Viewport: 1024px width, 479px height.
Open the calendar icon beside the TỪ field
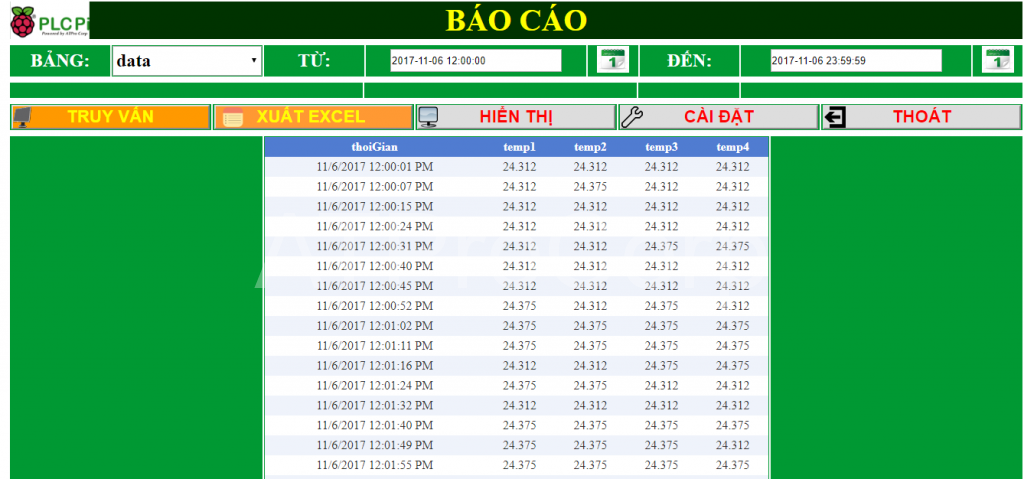[x=612, y=60]
